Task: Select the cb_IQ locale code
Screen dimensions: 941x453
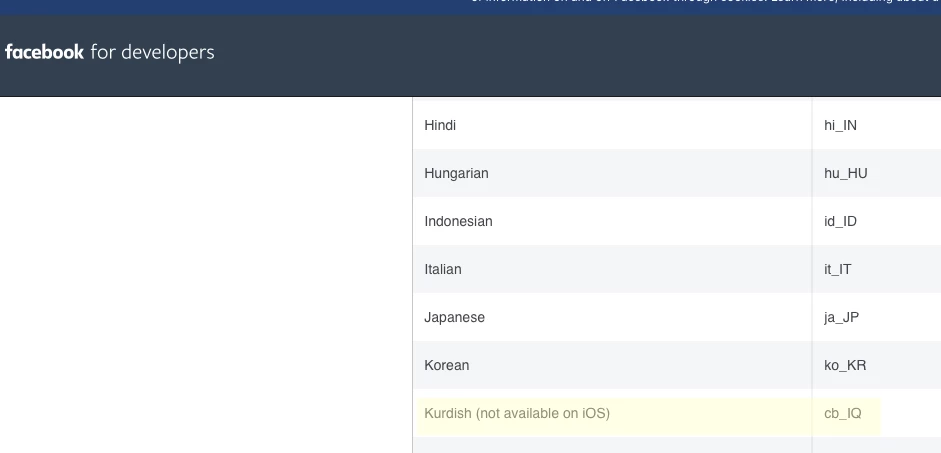Action: point(843,413)
